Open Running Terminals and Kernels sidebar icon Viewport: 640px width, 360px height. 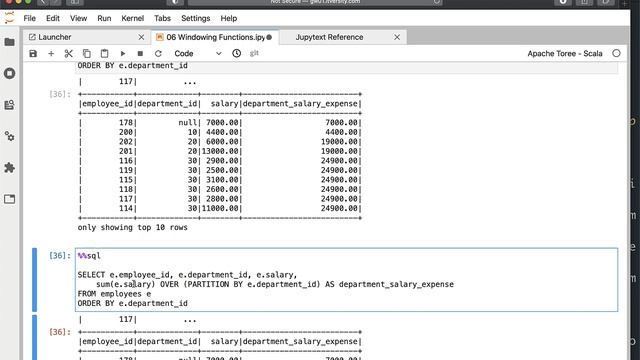click(x=9, y=73)
